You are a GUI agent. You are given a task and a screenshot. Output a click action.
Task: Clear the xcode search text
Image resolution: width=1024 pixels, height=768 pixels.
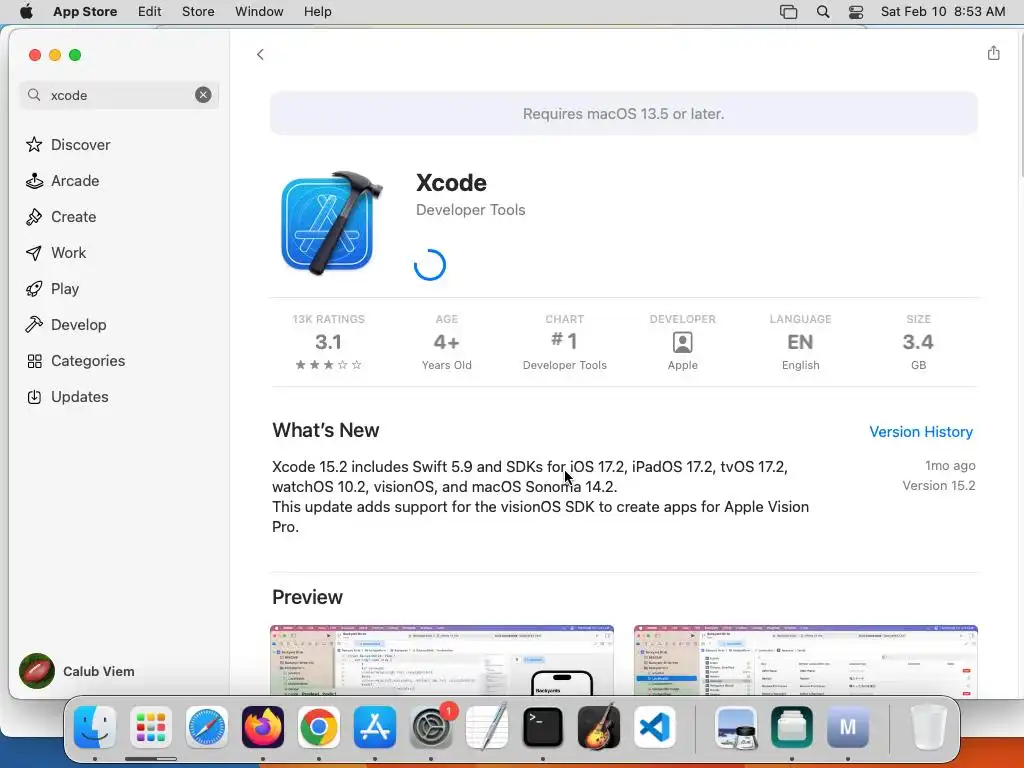point(203,95)
